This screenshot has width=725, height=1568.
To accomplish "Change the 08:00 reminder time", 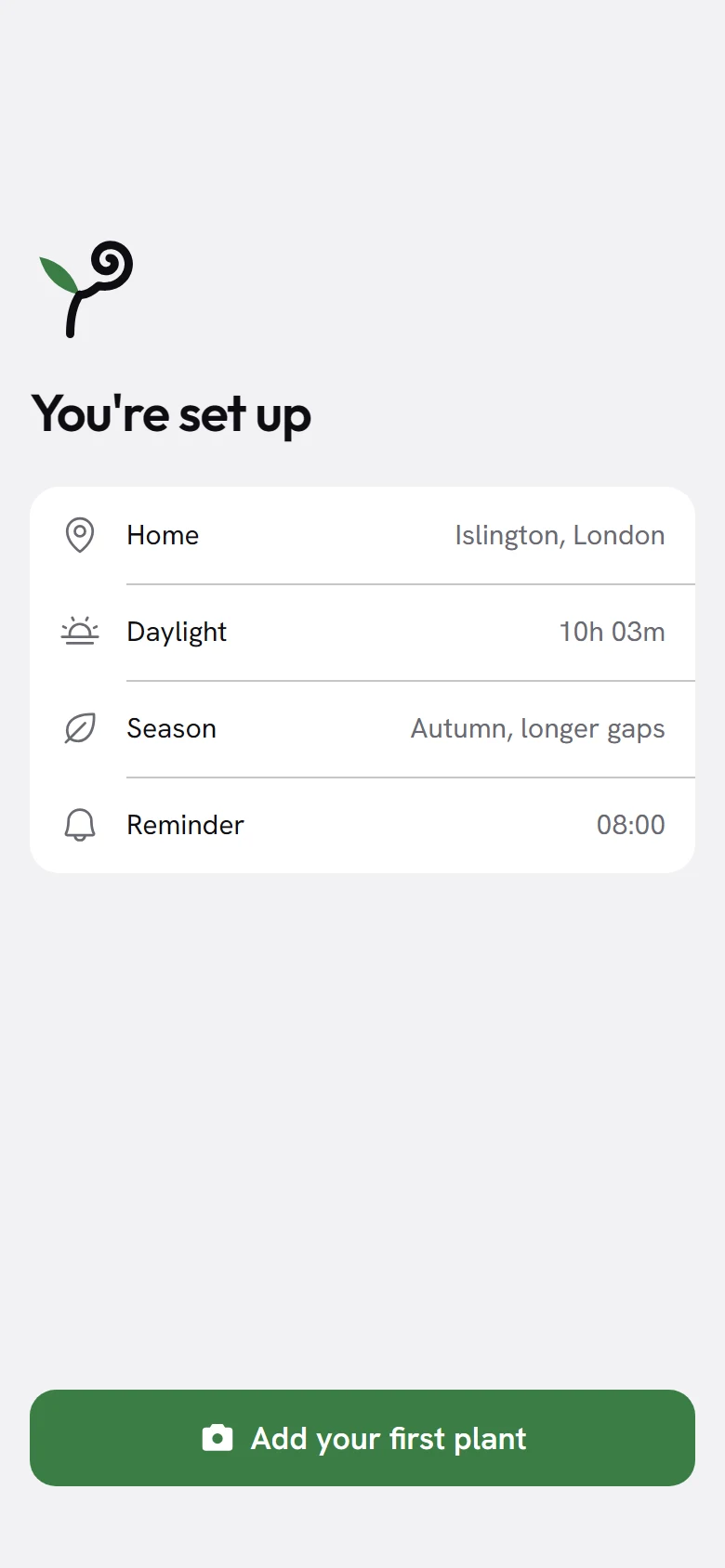I will coord(631,825).
